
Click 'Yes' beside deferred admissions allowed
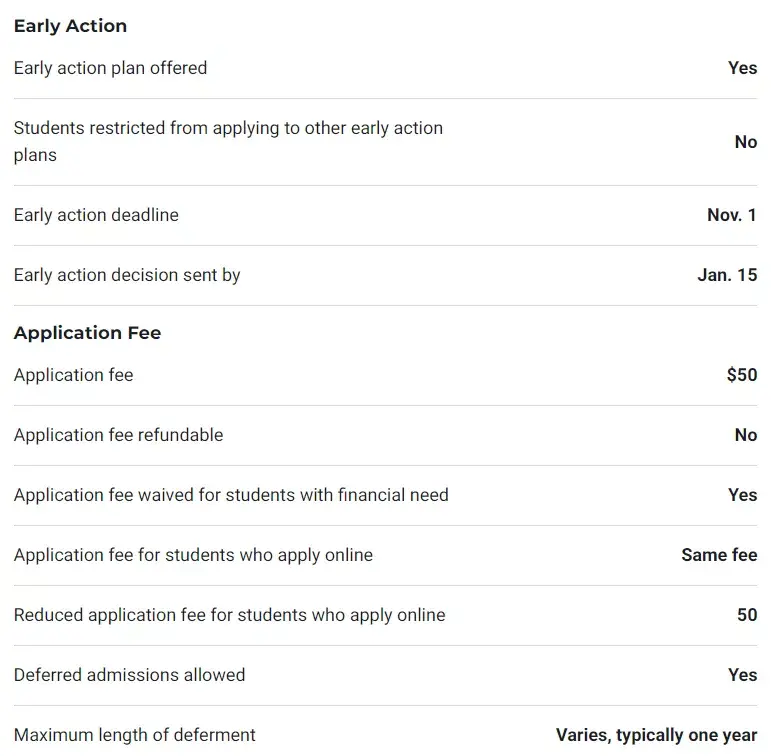742,675
